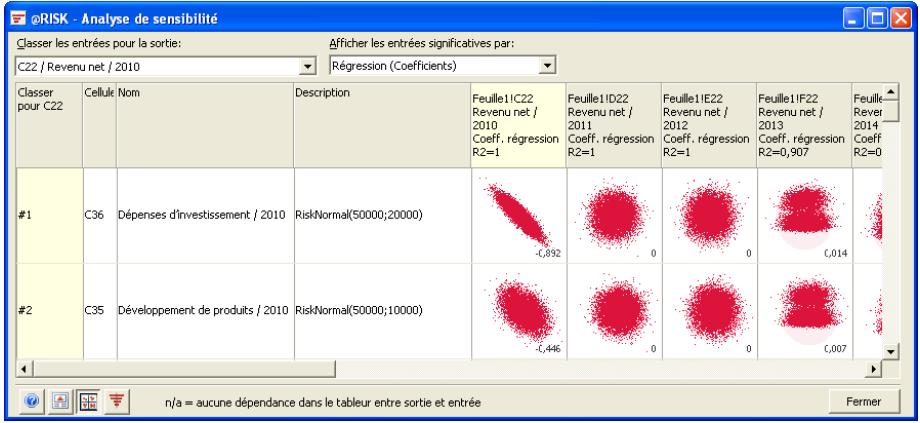Toggle the scatter plot grid view icon
The width and height of the screenshot is (920, 423).
point(89,401)
